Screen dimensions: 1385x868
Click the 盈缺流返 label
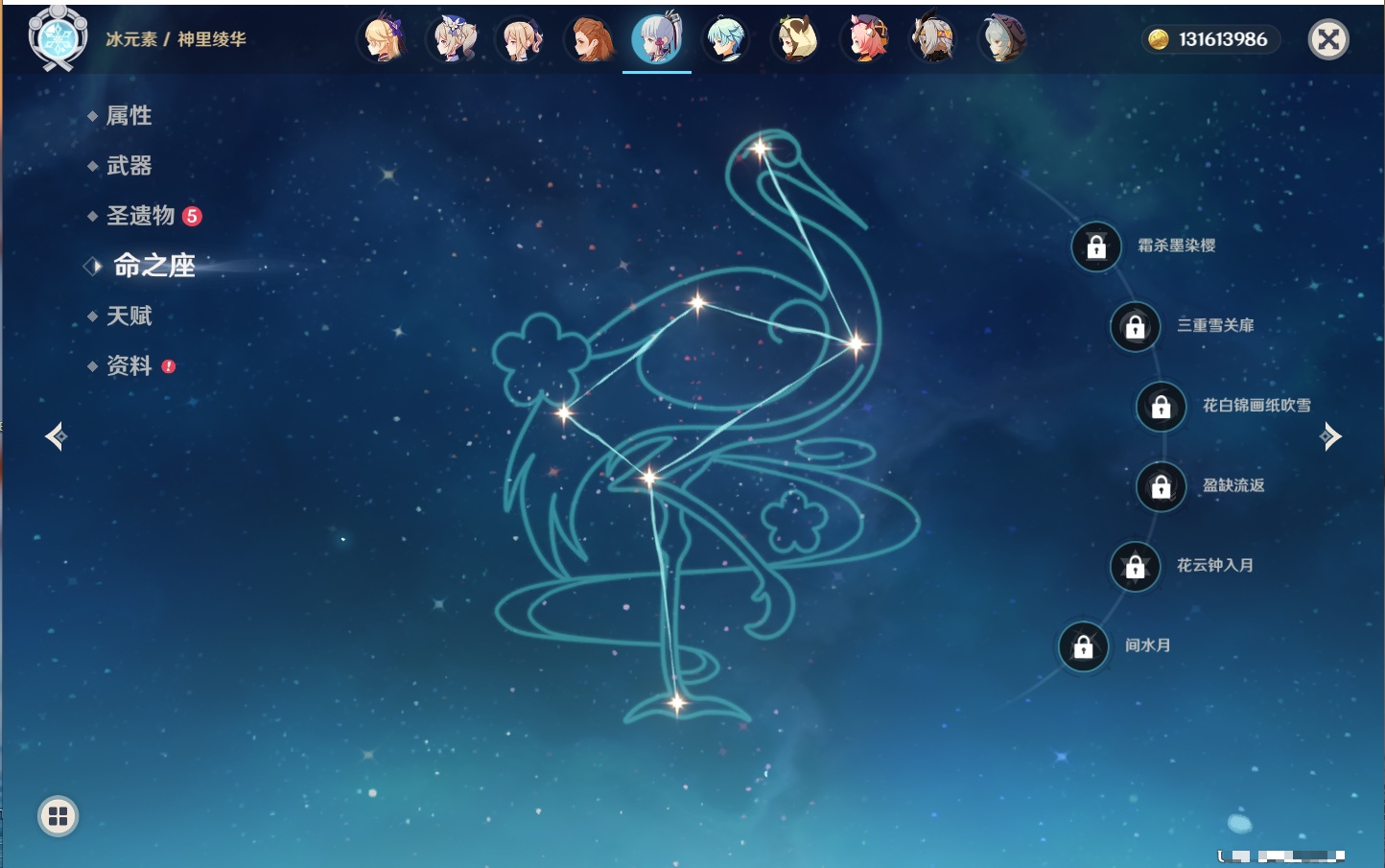click(x=1234, y=485)
